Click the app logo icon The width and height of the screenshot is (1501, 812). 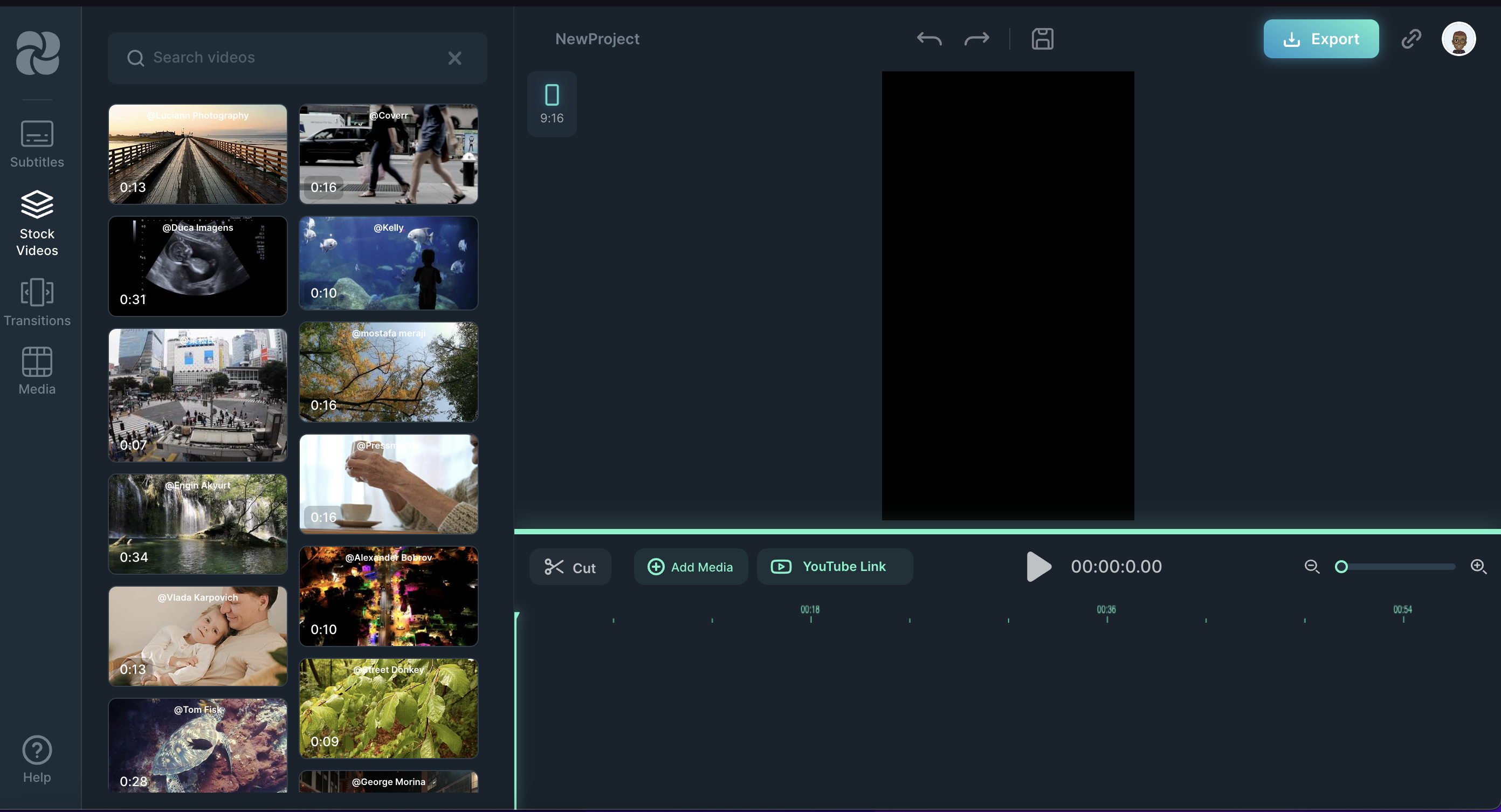coord(37,53)
